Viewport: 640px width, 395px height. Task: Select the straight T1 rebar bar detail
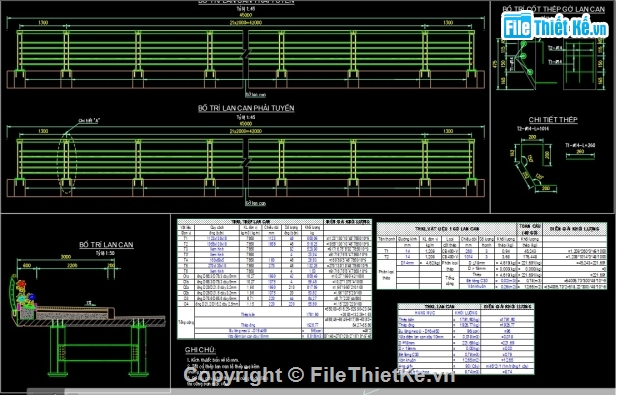(x=580, y=154)
